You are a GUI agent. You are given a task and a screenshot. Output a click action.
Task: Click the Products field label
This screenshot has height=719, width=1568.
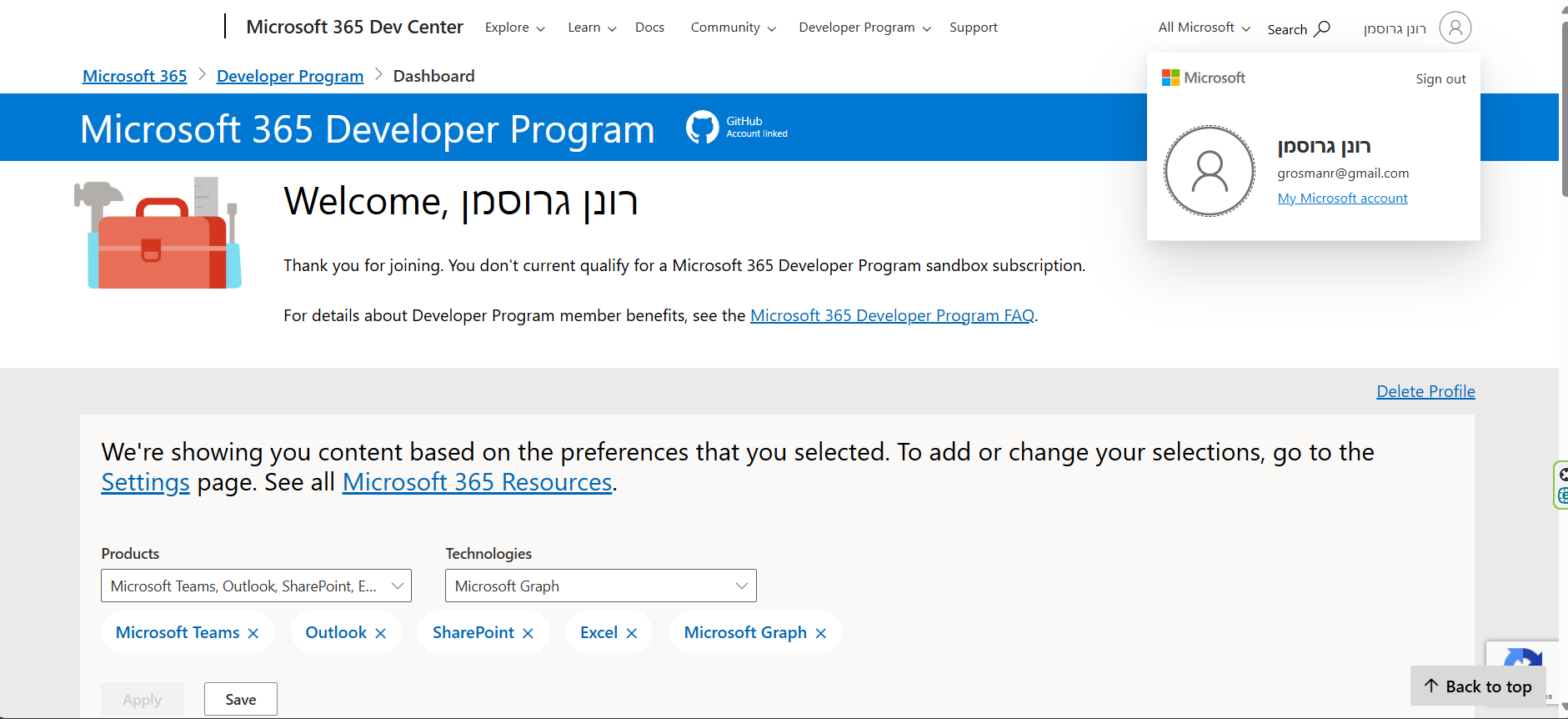coord(130,553)
